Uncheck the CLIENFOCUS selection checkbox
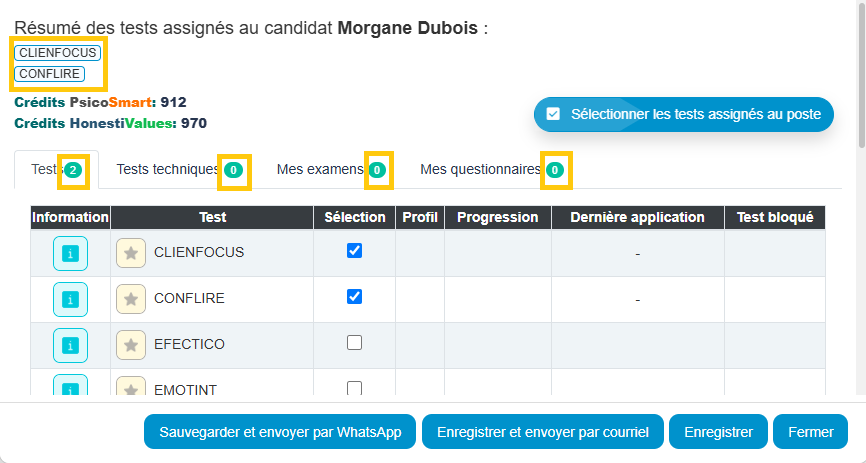The image size is (866, 463). pyautogui.click(x=355, y=251)
